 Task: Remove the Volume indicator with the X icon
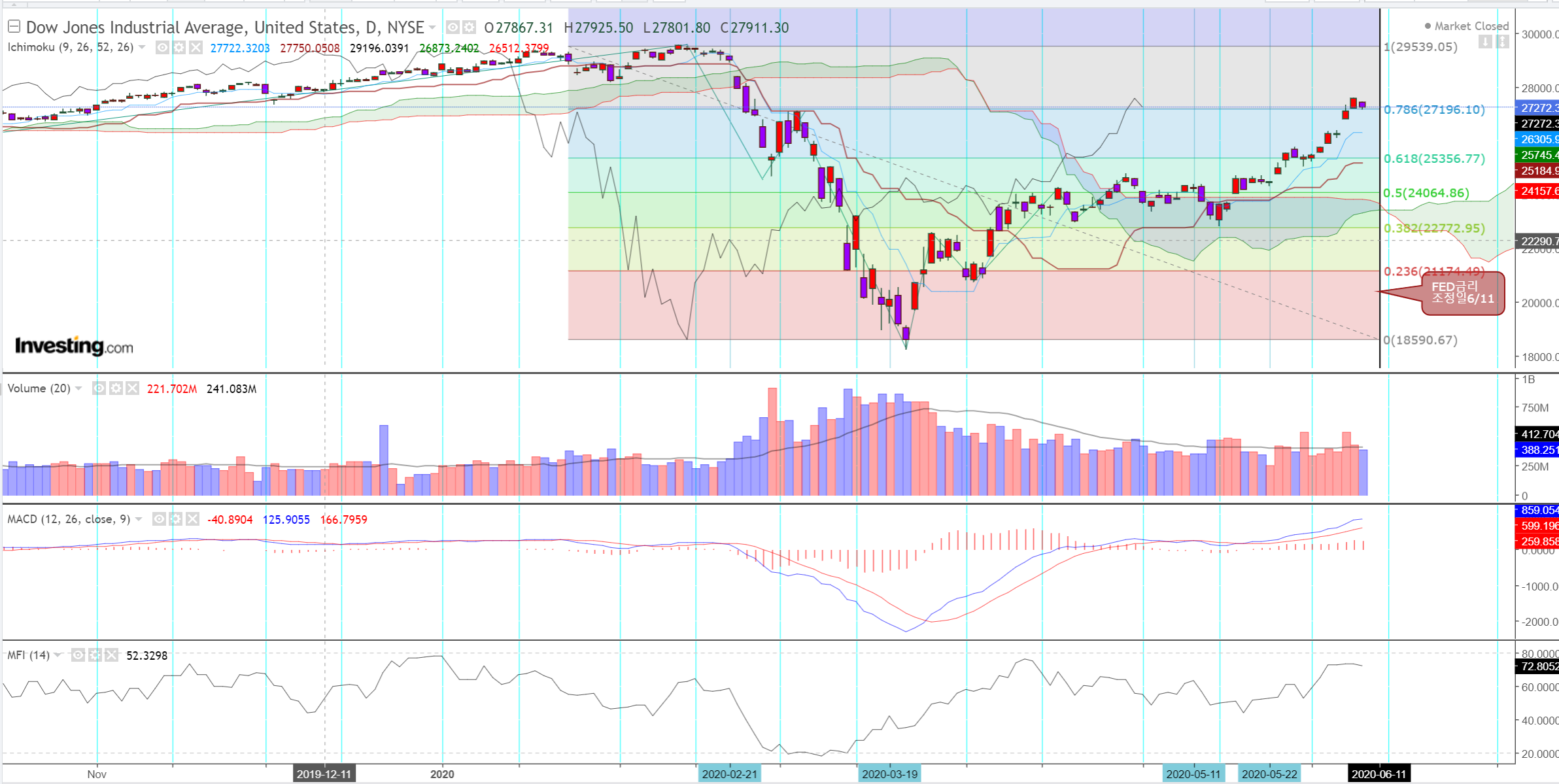[x=132, y=388]
